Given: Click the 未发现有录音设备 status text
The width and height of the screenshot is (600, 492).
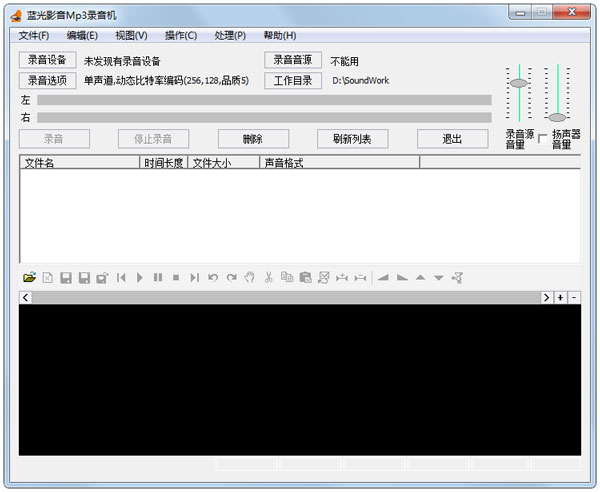Looking at the screenshot, I should click(x=122, y=61).
